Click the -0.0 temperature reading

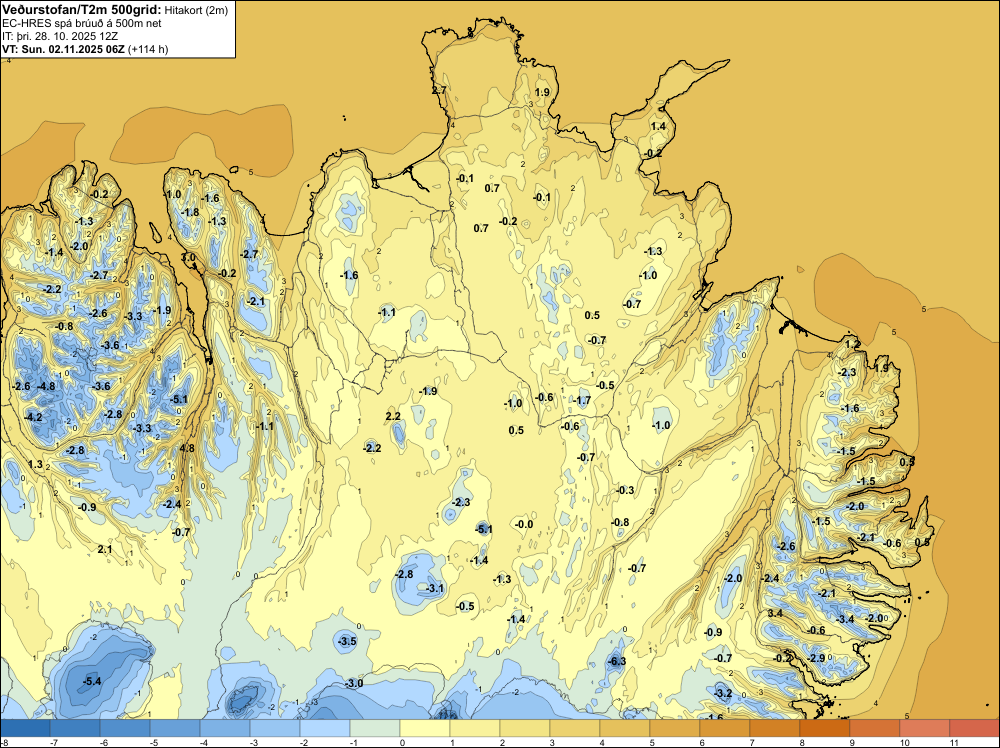click(x=524, y=524)
